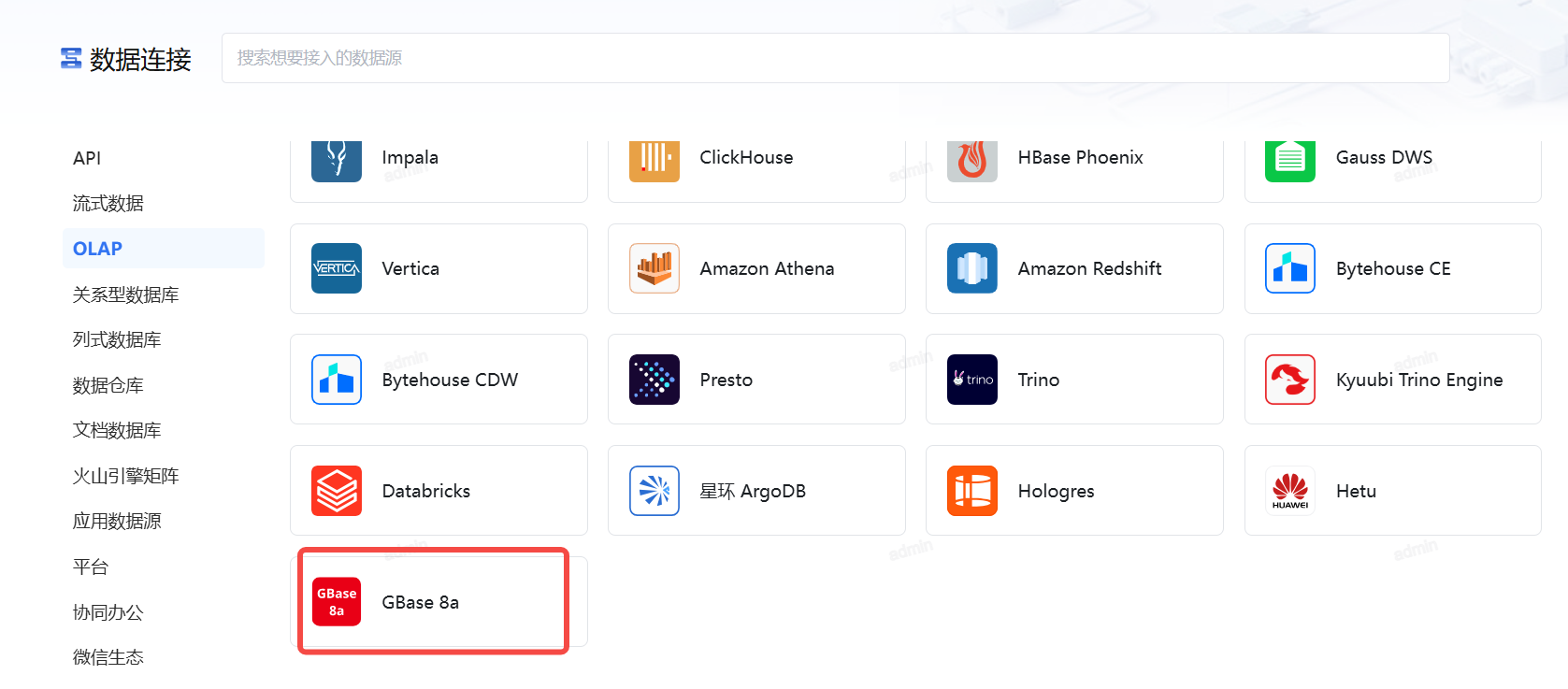The image size is (1568, 689).
Task: Select the Bytehouse CDW label
Action: (x=450, y=380)
